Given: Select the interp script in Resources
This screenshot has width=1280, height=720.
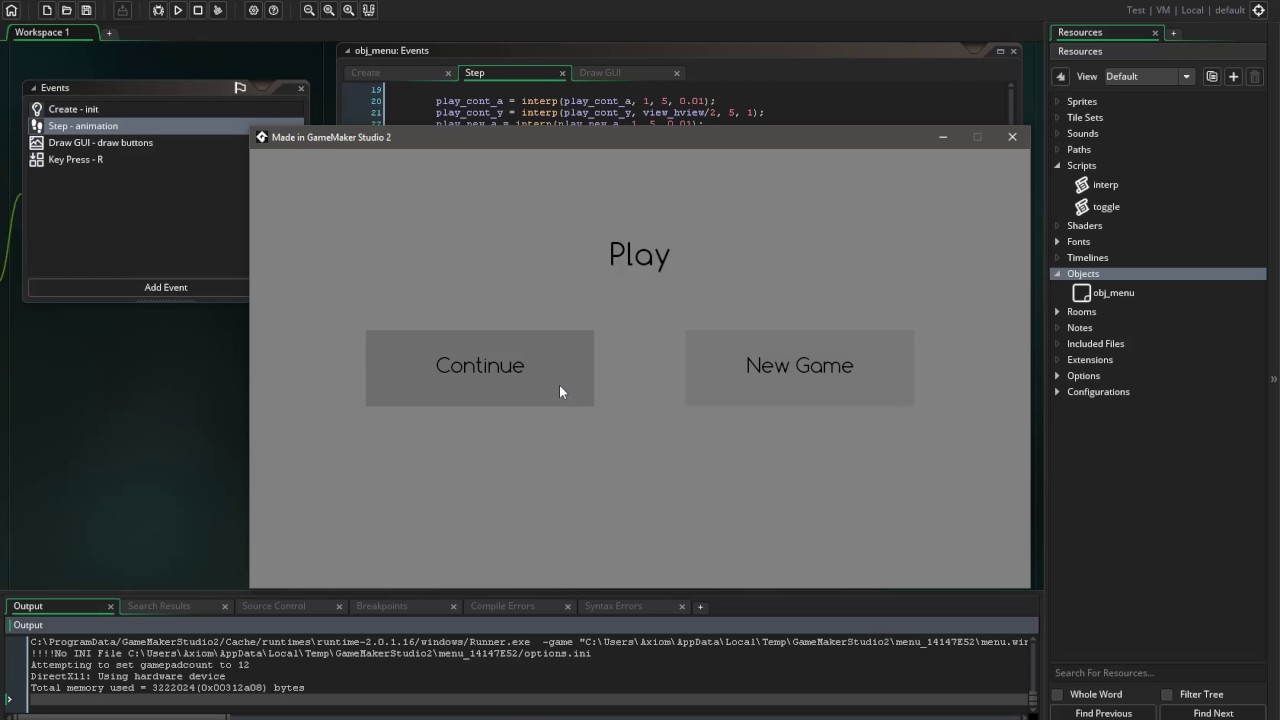Looking at the screenshot, I should (1105, 185).
